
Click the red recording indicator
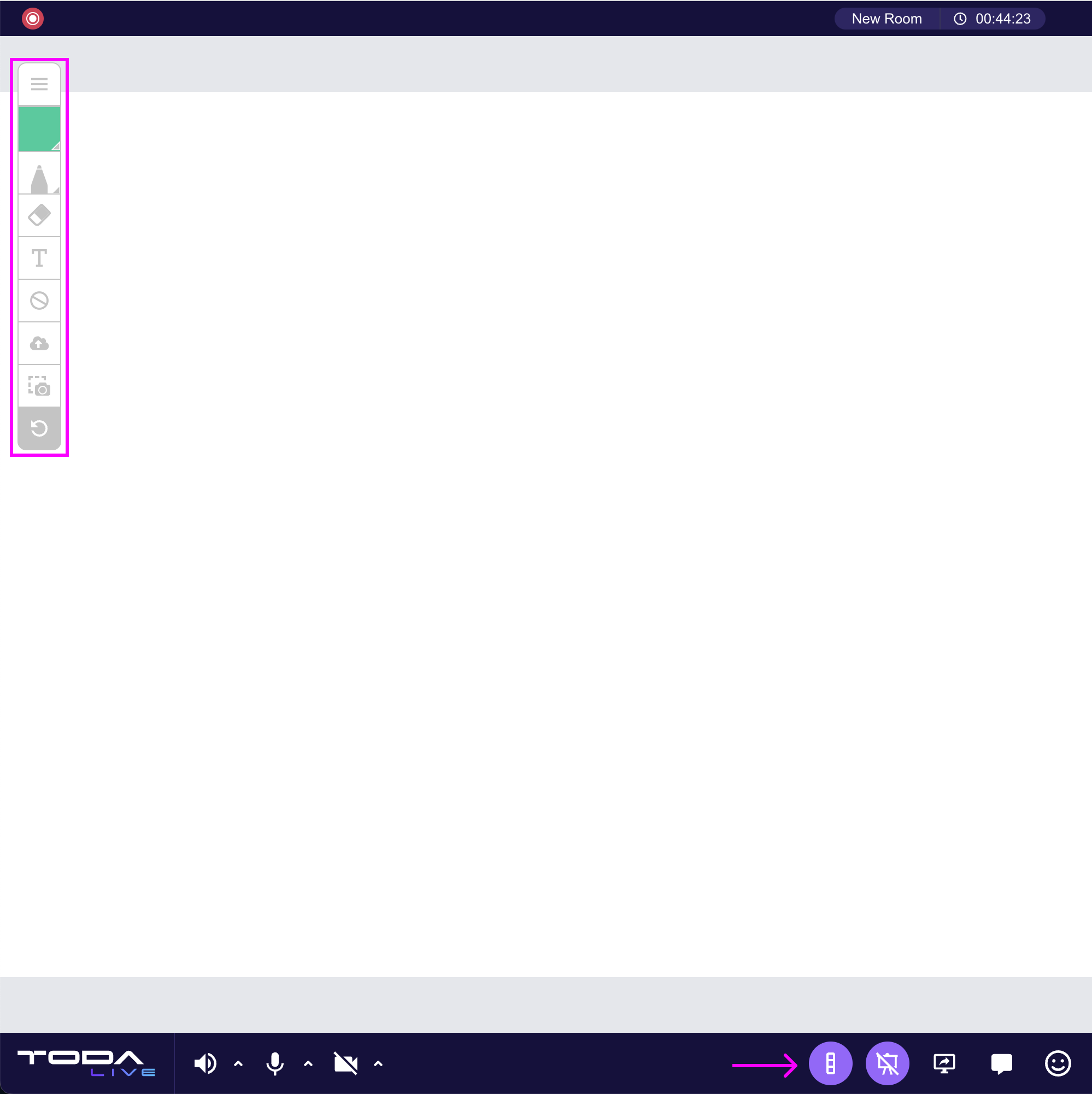(x=33, y=19)
